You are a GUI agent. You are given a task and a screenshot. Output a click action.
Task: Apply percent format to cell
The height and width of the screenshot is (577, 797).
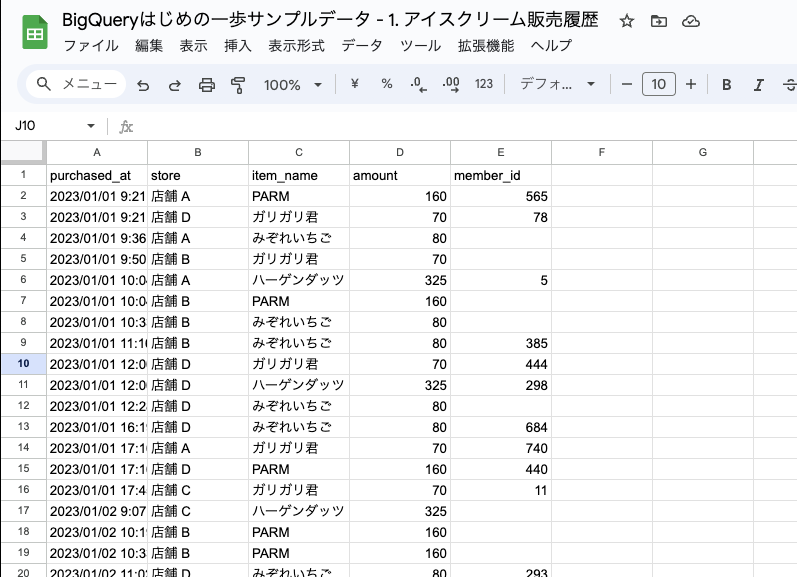tap(387, 84)
